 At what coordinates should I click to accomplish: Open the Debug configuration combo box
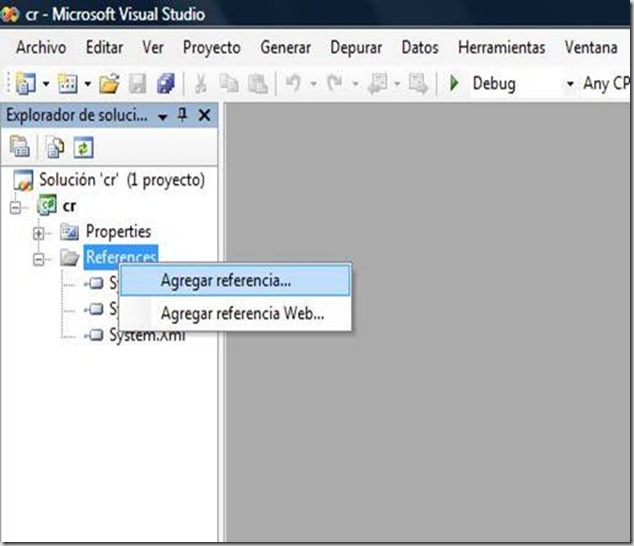click(523, 84)
